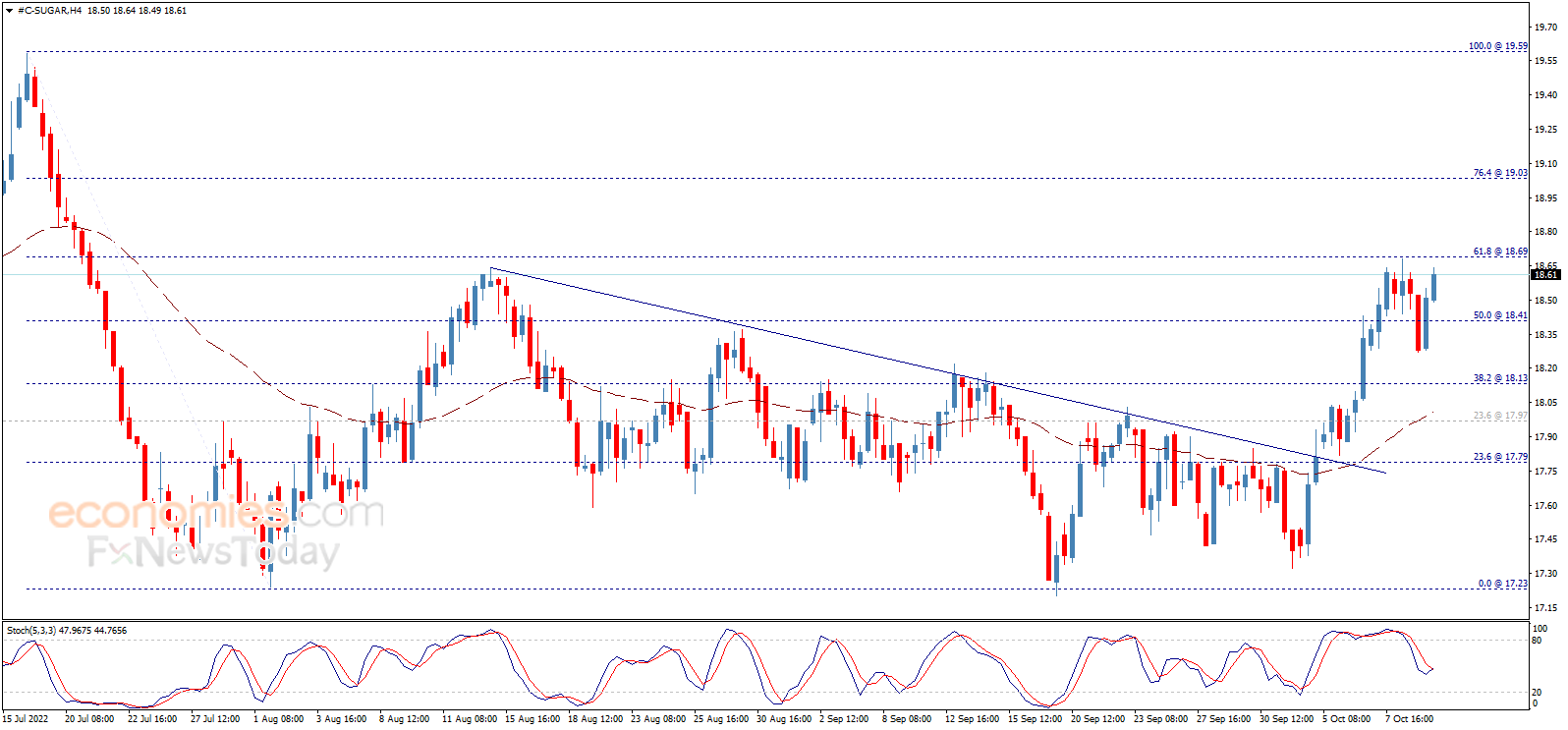Click the 18 Aug 12:00 time label
The image size is (1568, 730).
pos(595,719)
